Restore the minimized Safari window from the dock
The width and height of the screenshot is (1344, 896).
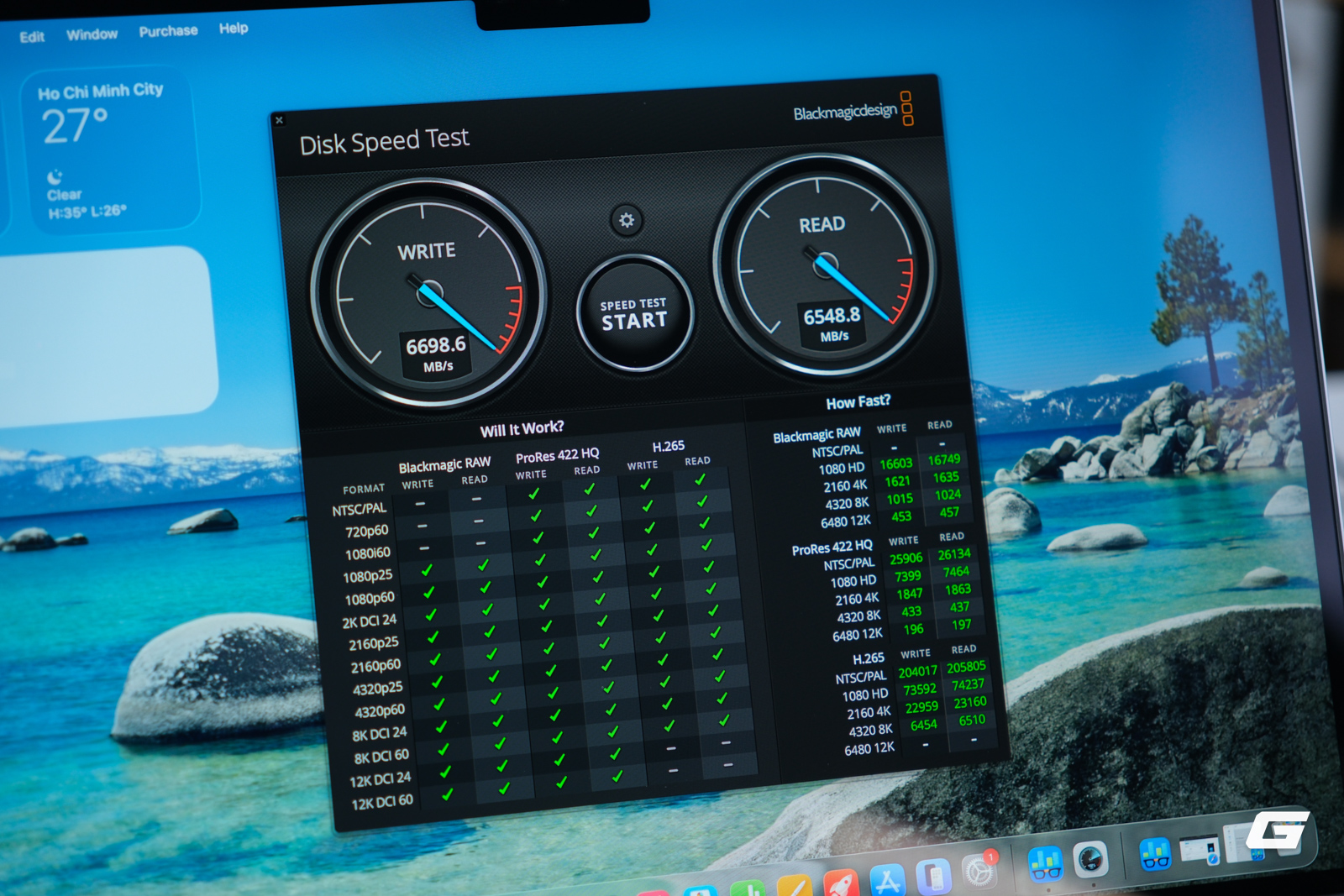tap(1200, 850)
